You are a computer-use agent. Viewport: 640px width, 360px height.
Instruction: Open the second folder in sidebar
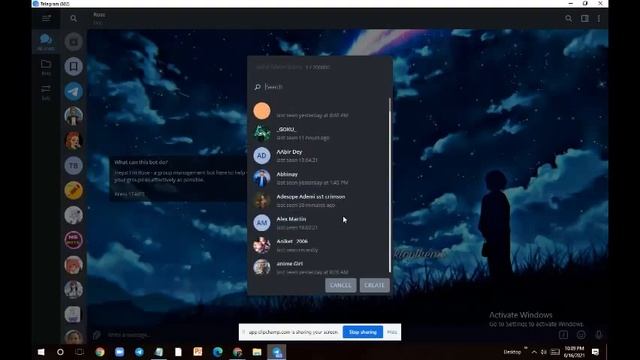pyautogui.click(x=46, y=67)
